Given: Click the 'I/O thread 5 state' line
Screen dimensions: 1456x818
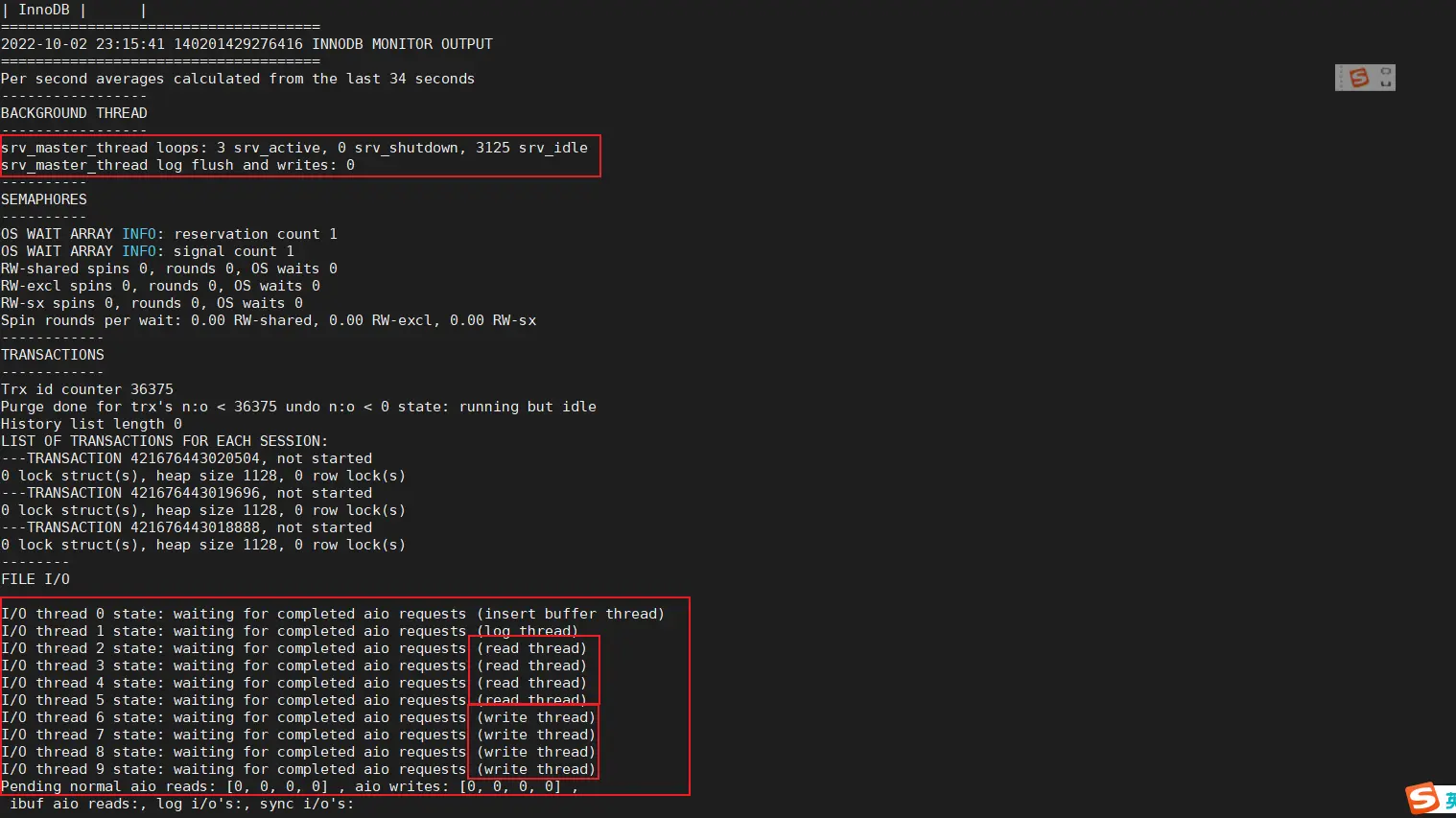Looking at the screenshot, I should pyautogui.click(x=294, y=700).
